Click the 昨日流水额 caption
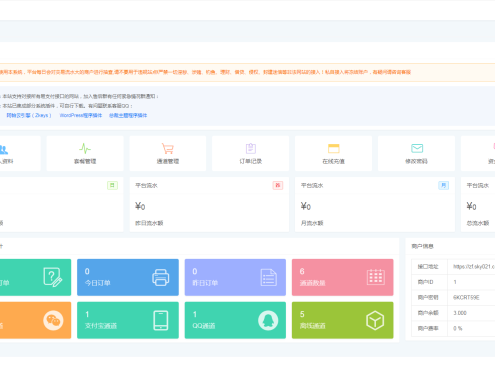 pyautogui.click(x=149, y=223)
